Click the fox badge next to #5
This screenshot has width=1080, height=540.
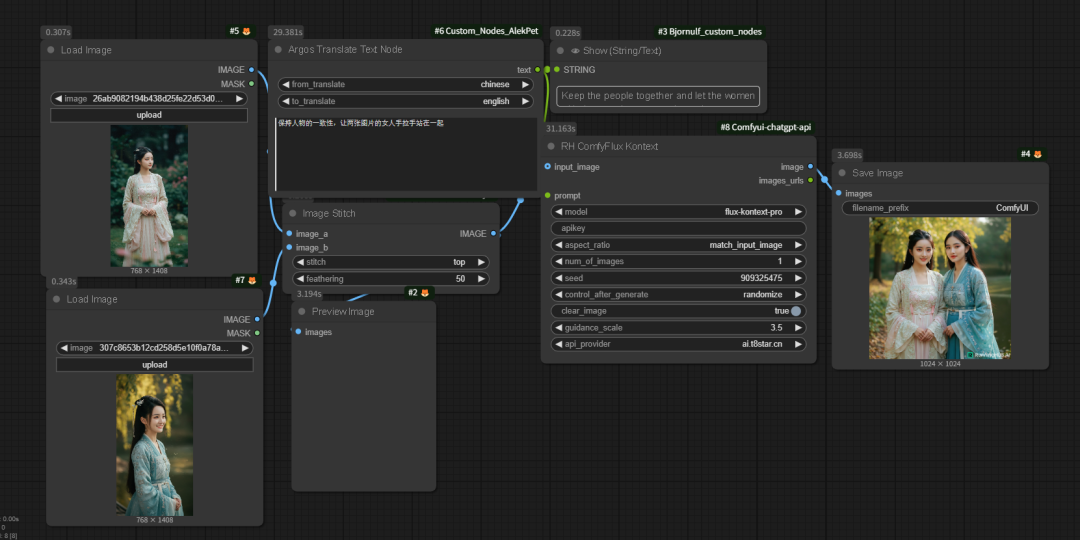247,31
